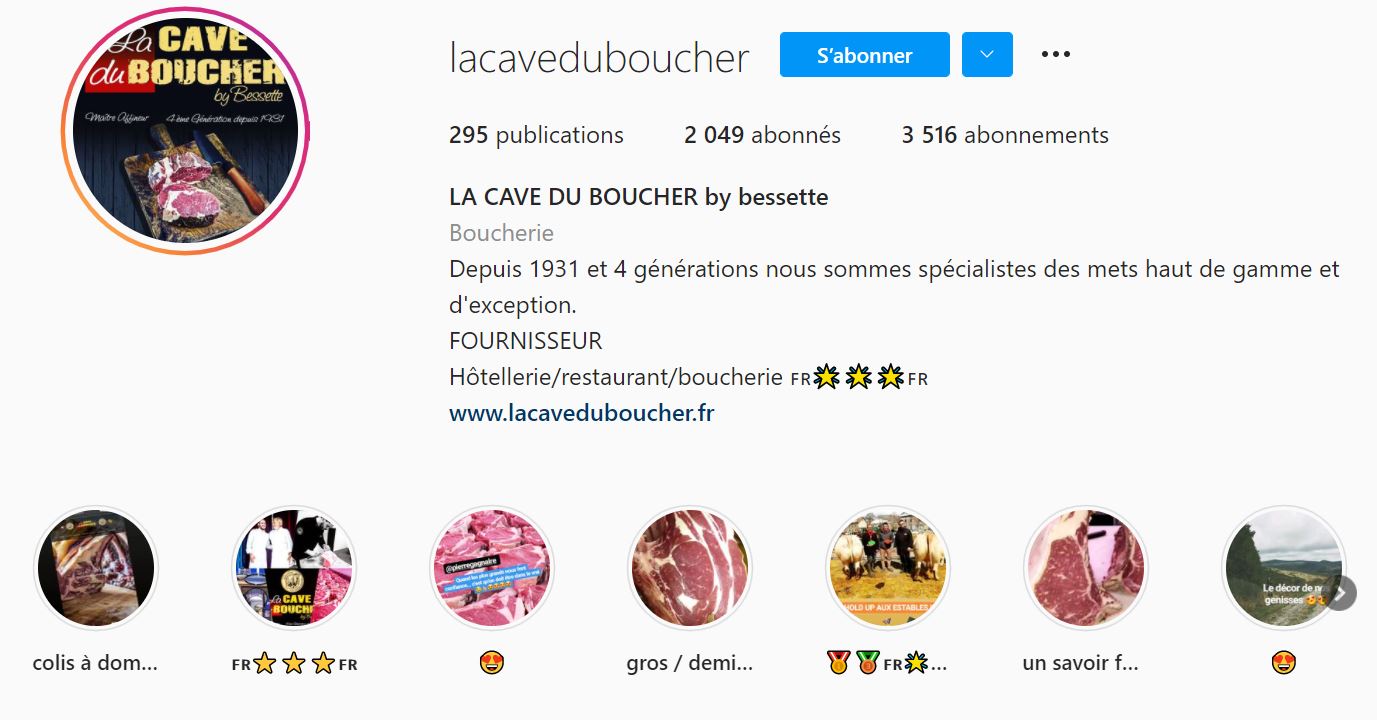Open the 'un savoir f...' story highlight
The width and height of the screenshot is (1377, 720).
tap(1086, 568)
